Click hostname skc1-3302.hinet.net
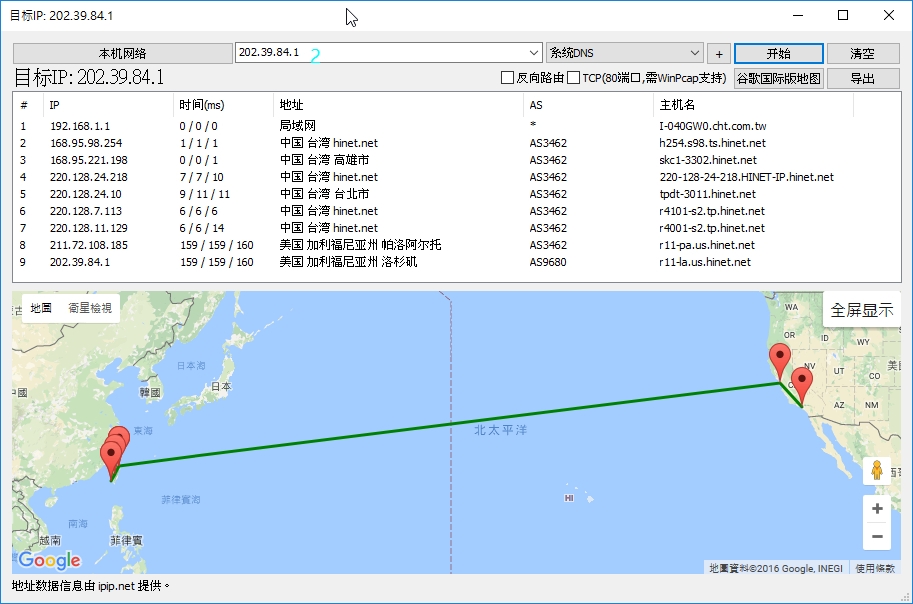The width and height of the screenshot is (913, 604). point(708,160)
